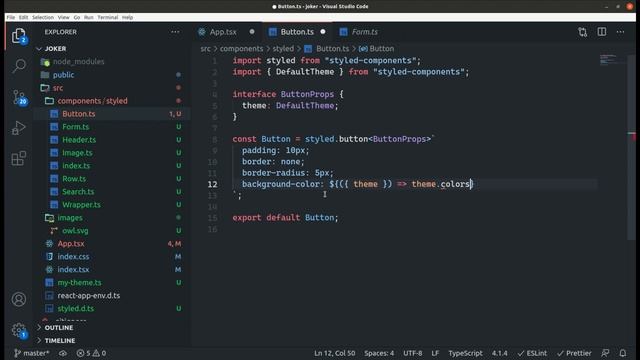
Task: Close the unsaved App.tsx tab dot
Action: pos(252,32)
